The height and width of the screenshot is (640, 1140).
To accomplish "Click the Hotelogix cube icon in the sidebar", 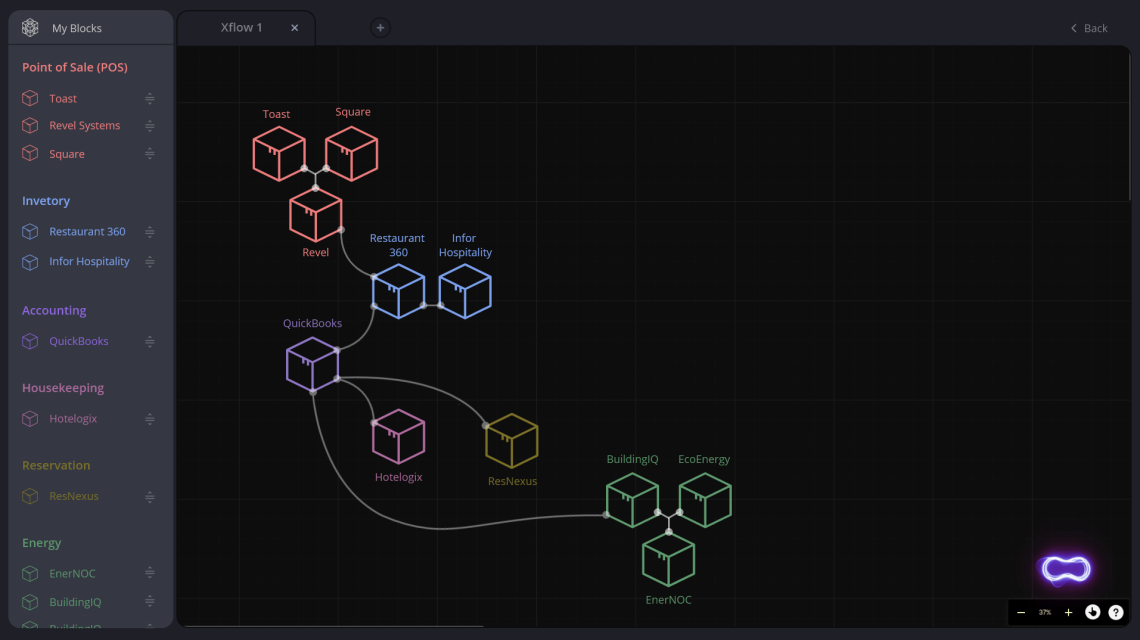I will coord(29,418).
